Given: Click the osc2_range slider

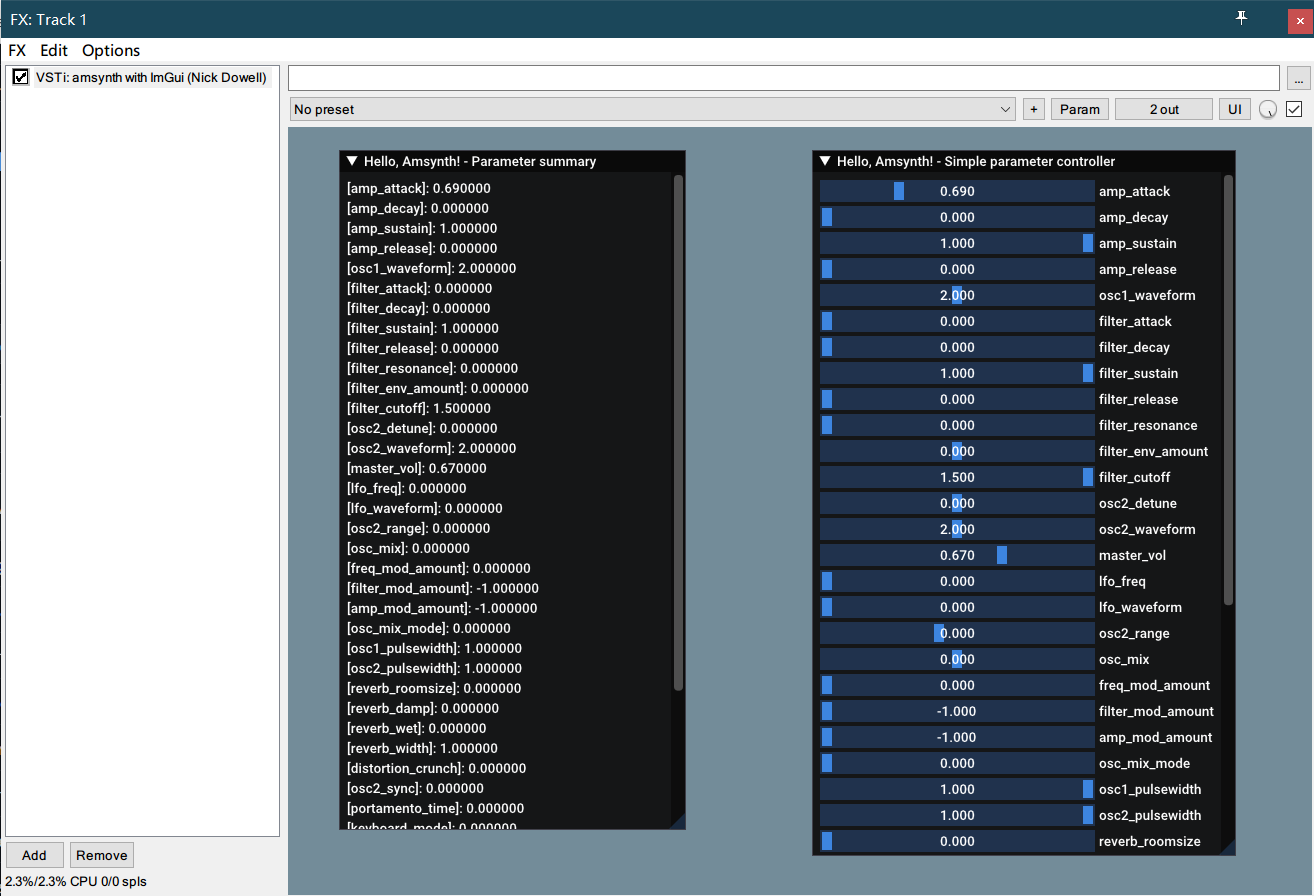Looking at the screenshot, I should (957, 633).
